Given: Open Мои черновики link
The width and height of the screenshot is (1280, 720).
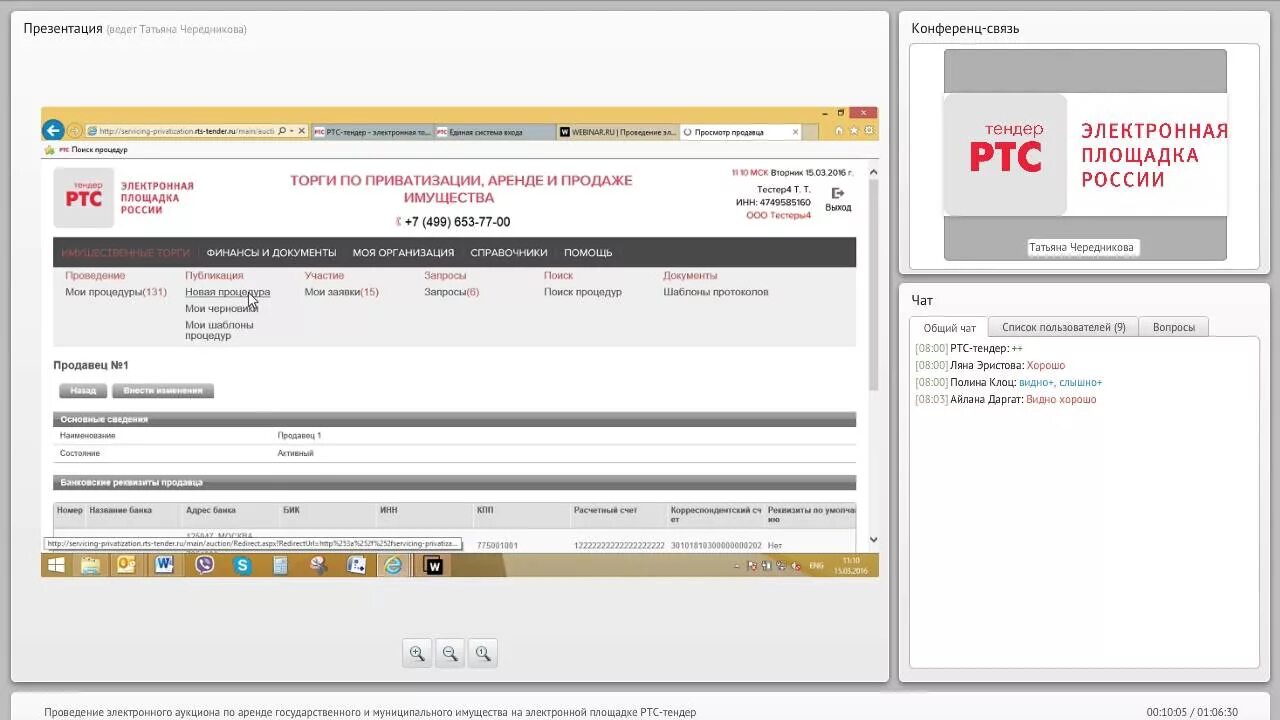Looking at the screenshot, I should pos(221,309).
